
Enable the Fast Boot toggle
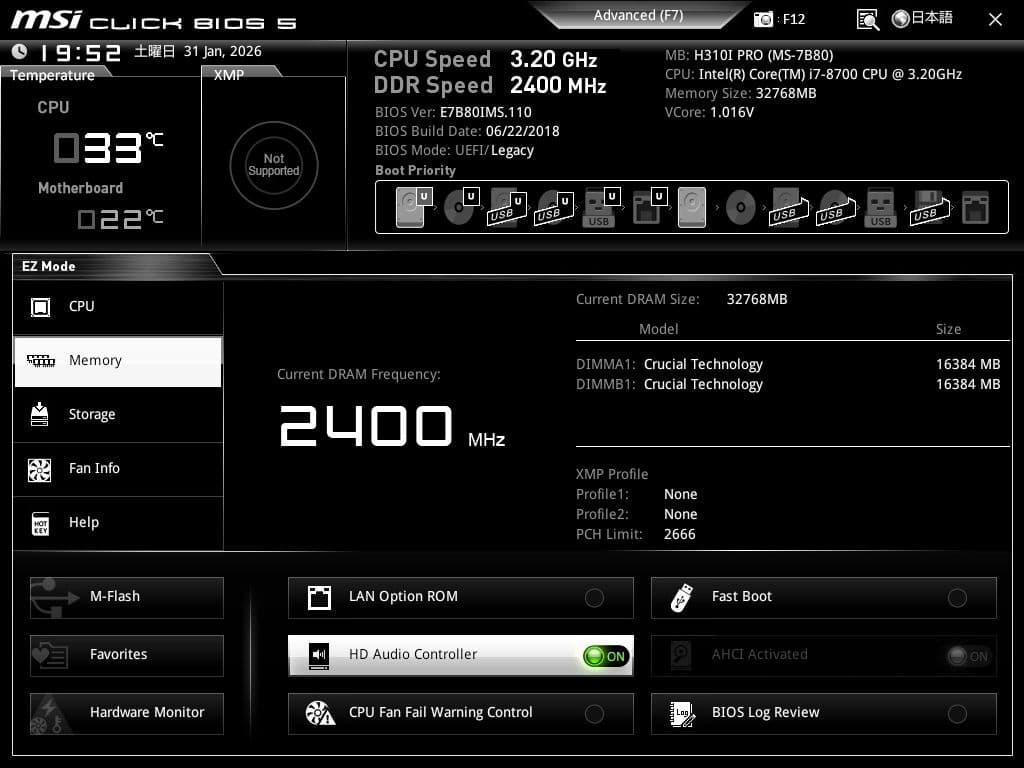click(x=957, y=598)
